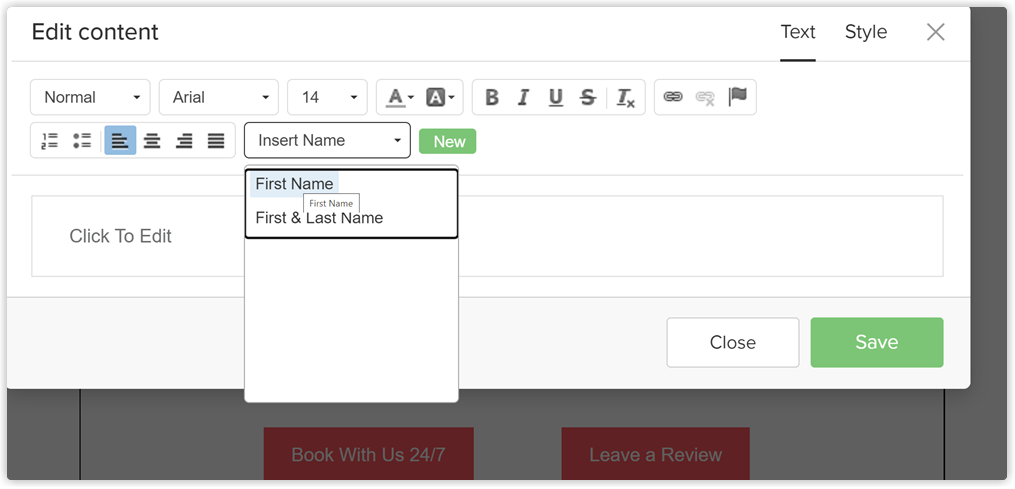Image resolution: width=1015 pixels, height=489 pixels.
Task: Toggle strikethrough formatting
Action: point(588,98)
